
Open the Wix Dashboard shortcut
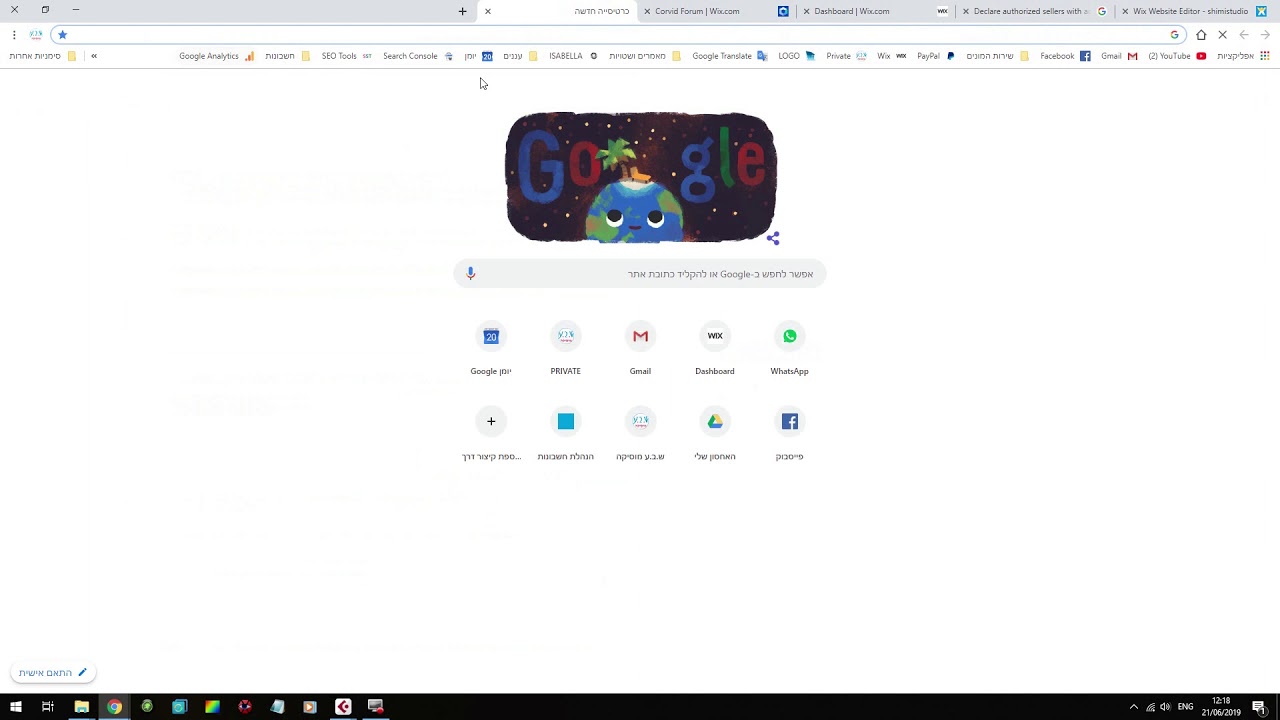(715, 348)
